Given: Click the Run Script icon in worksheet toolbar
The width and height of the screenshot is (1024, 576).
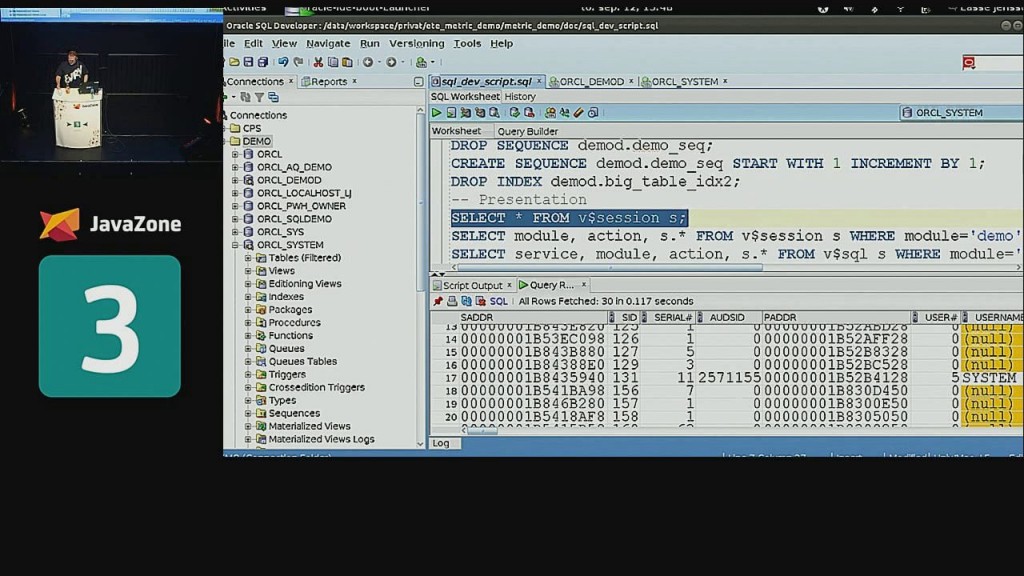Looking at the screenshot, I should tap(452, 113).
